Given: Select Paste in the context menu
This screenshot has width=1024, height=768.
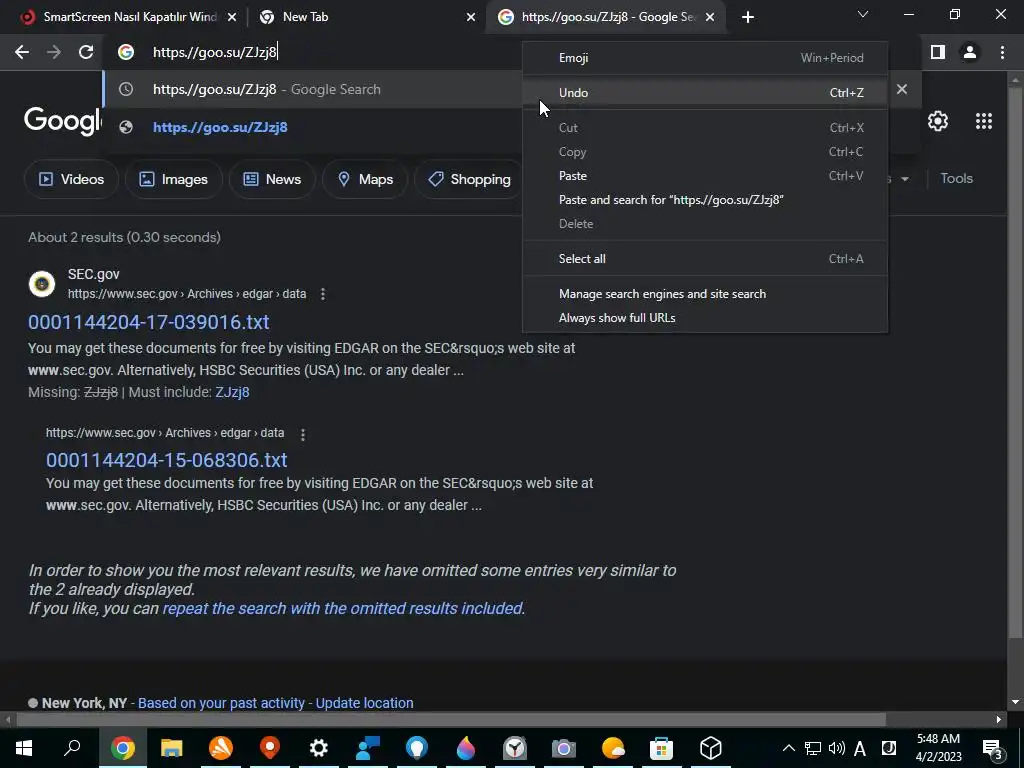Looking at the screenshot, I should pos(705,176).
